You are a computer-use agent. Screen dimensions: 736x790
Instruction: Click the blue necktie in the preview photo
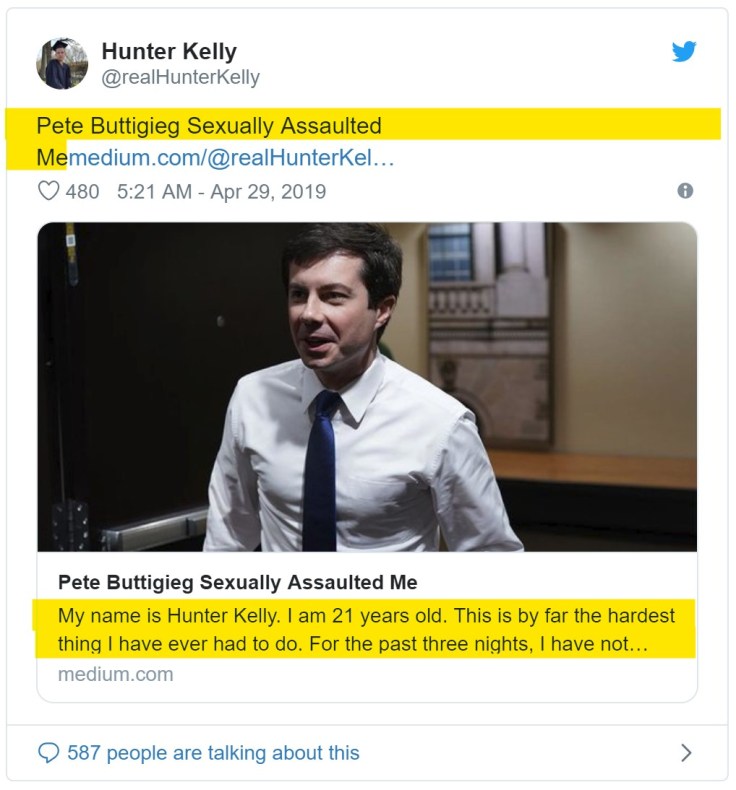click(x=322, y=468)
